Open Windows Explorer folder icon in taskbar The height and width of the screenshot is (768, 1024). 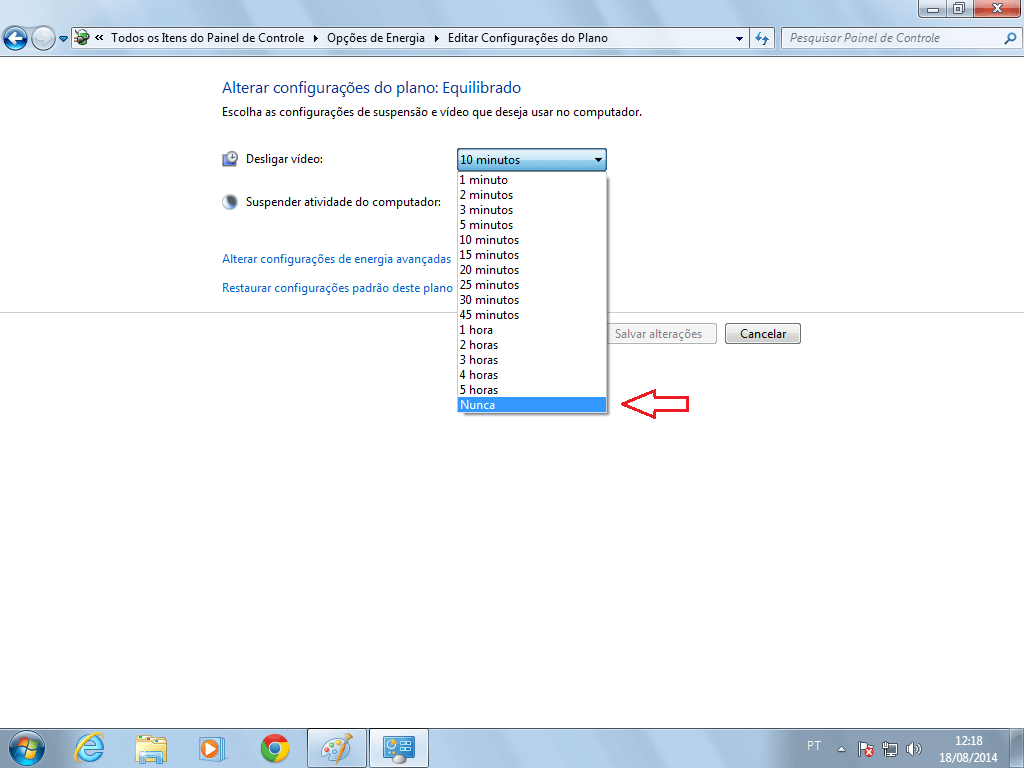click(x=151, y=747)
